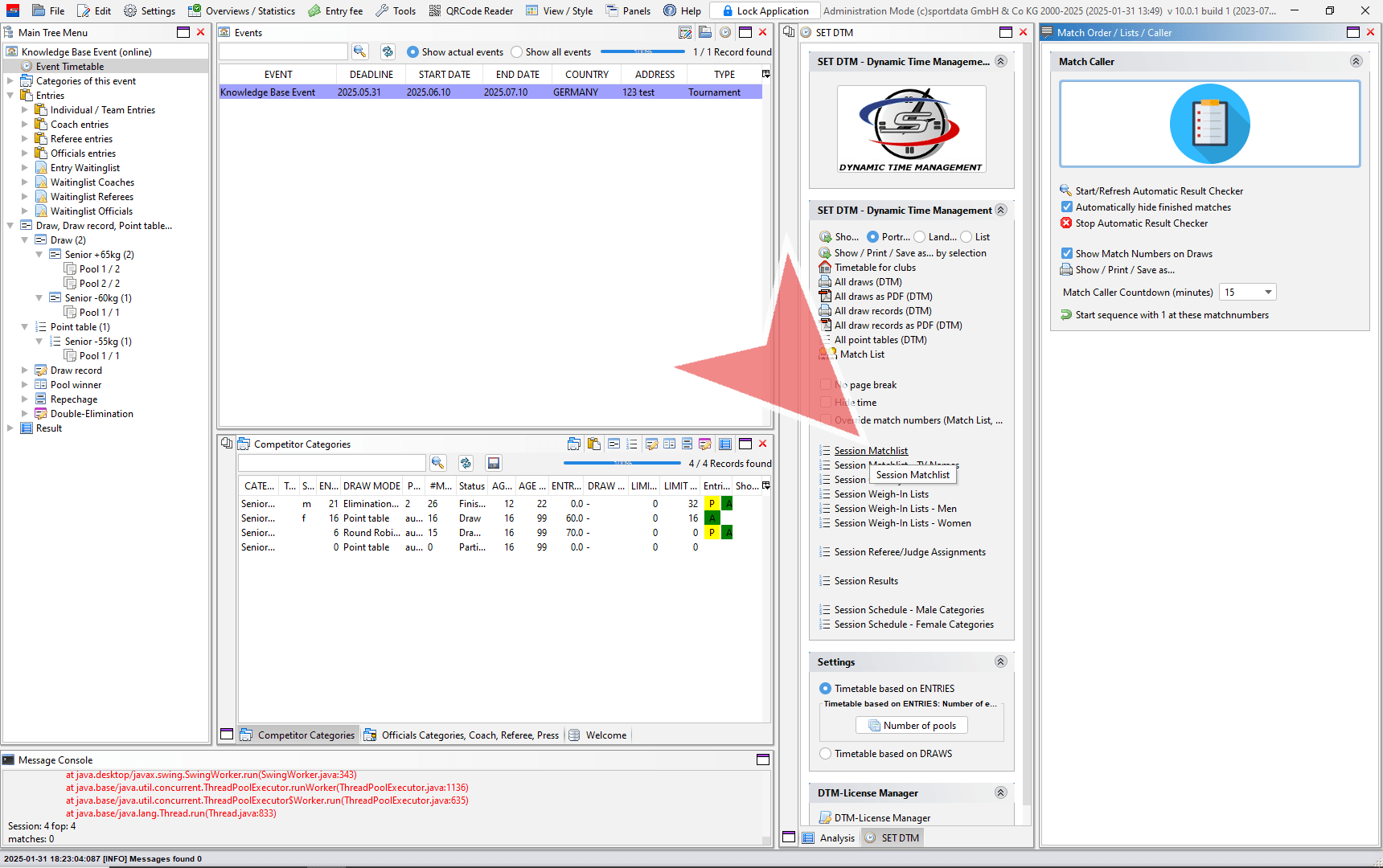Click the save icon in Competitor Categories
The width and height of the screenshot is (1383, 868).
pos(494,463)
